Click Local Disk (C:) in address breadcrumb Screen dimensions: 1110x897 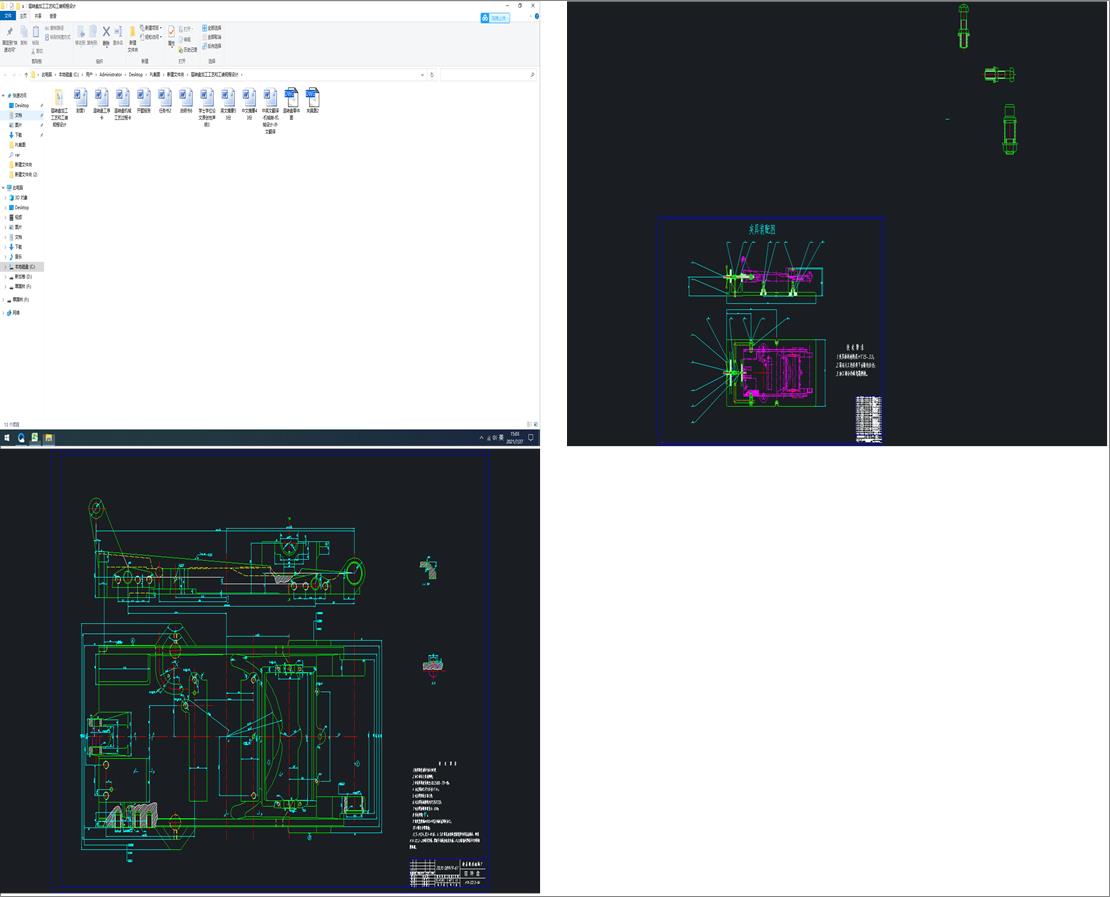69,74
